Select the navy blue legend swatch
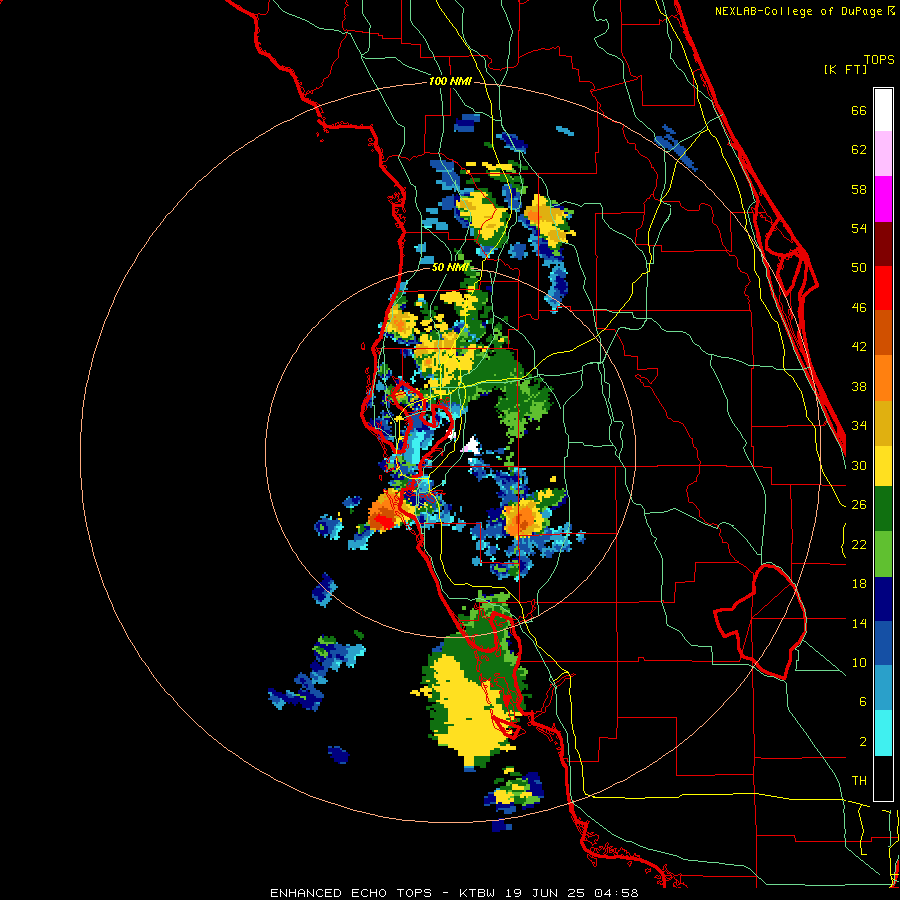 pos(883,599)
